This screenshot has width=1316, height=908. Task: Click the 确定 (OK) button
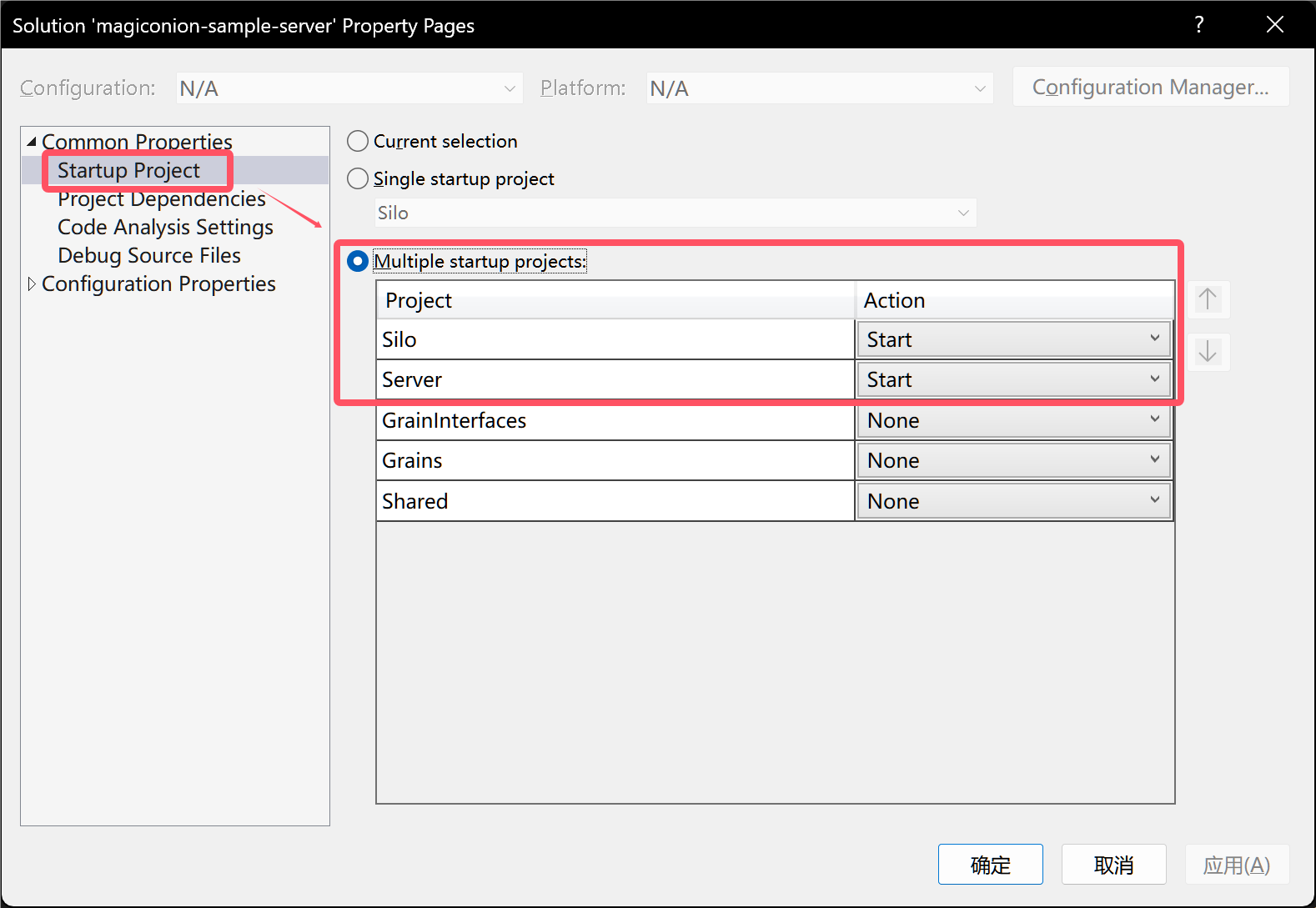[990, 865]
